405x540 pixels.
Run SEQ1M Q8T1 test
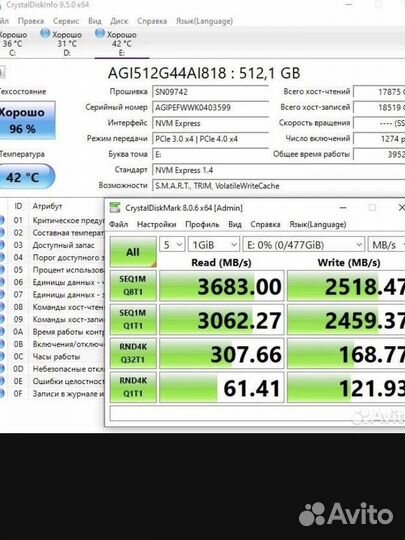(133, 285)
